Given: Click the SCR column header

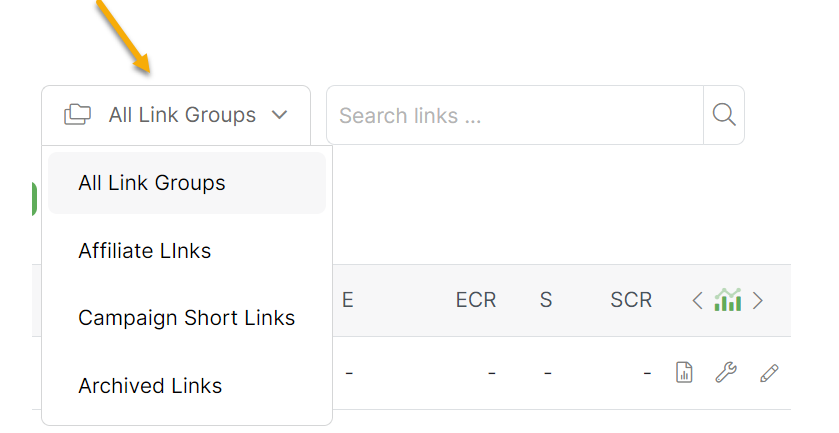Looking at the screenshot, I should tap(631, 300).
